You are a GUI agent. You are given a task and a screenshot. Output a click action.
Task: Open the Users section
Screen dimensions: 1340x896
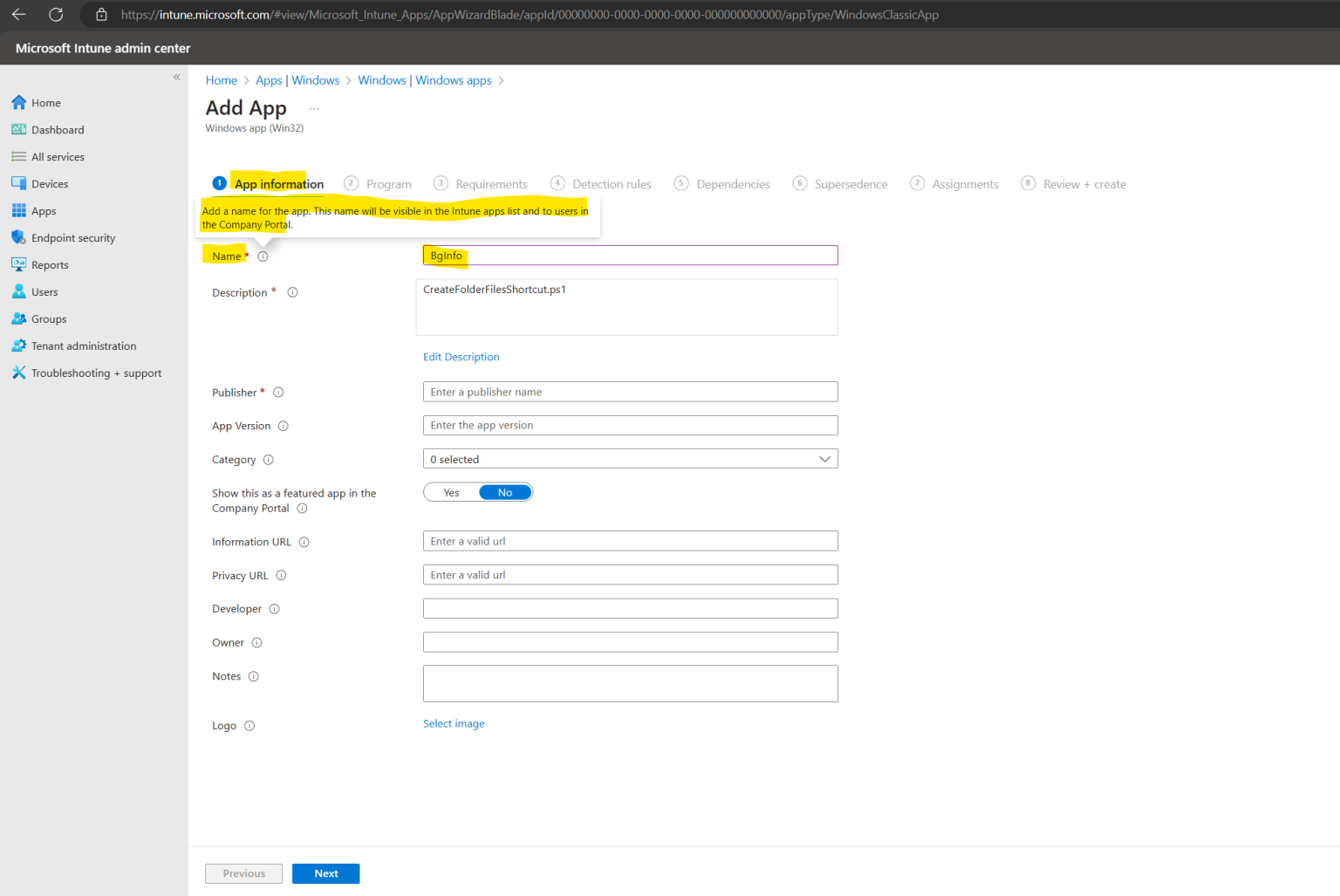pos(44,291)
